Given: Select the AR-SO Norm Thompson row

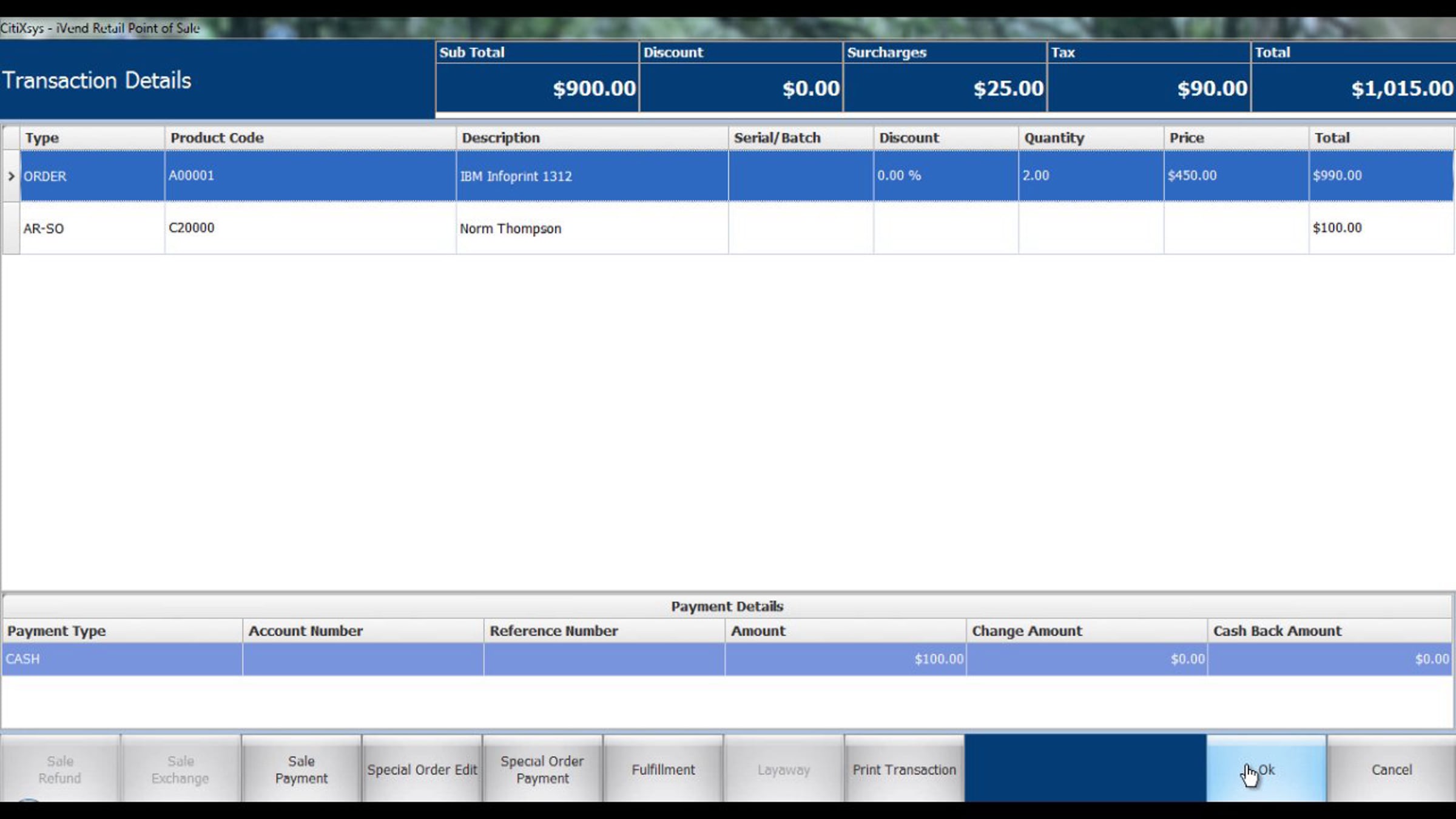Looking at the screenshot, I should pyautogui.click(x=510, y=229).
